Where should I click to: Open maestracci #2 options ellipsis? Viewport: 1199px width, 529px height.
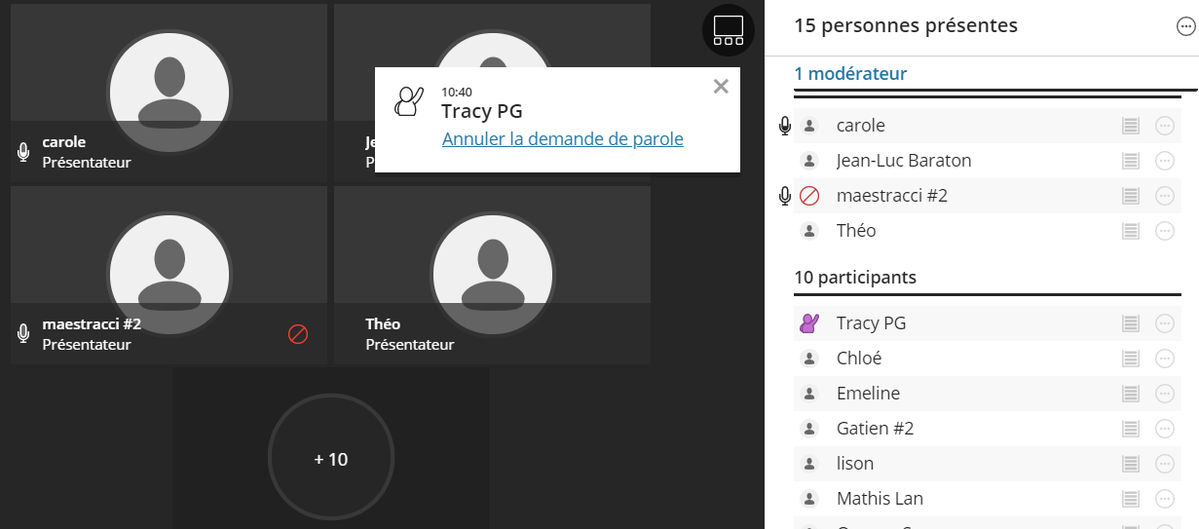coord(1165,196)
